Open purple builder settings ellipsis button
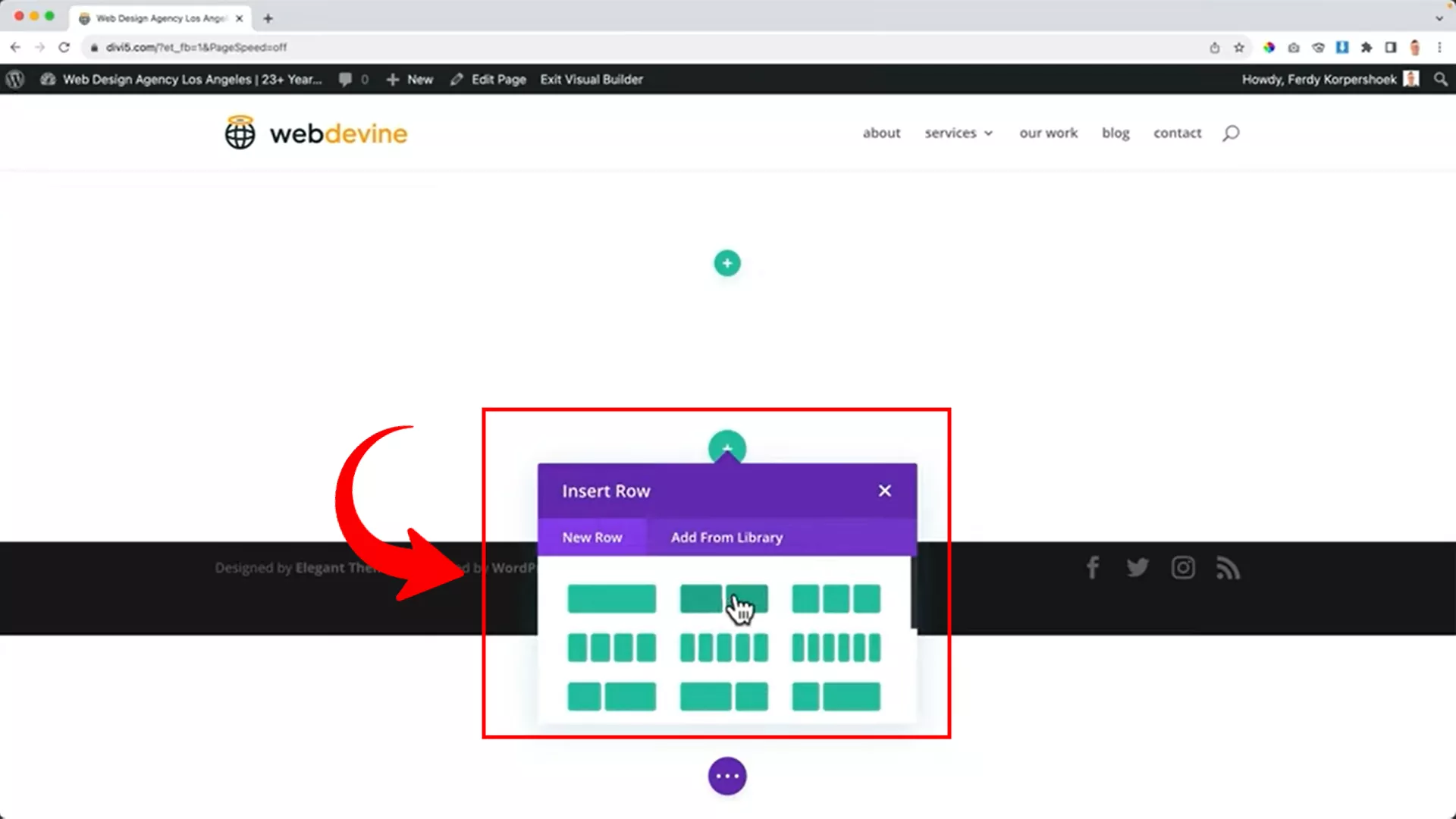 [x=727, y=776]
